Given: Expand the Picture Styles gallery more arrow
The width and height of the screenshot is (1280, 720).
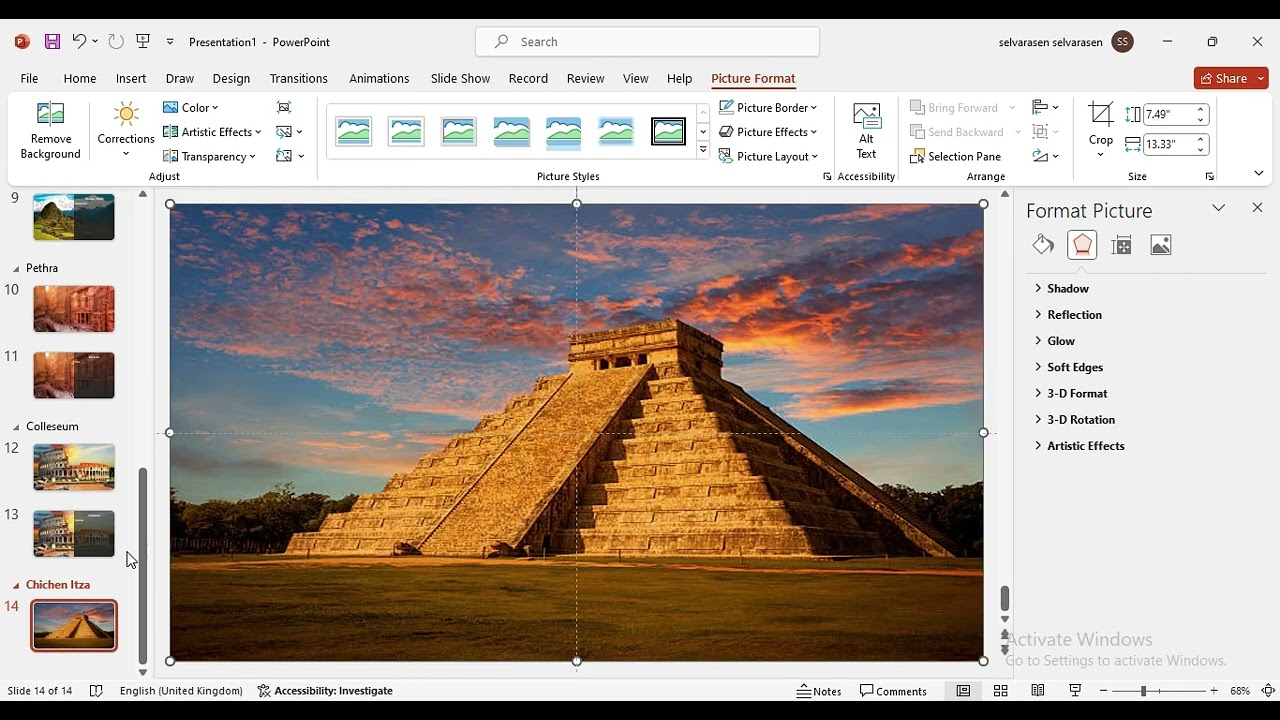Looking at the screenshot, I should (703, 151).
